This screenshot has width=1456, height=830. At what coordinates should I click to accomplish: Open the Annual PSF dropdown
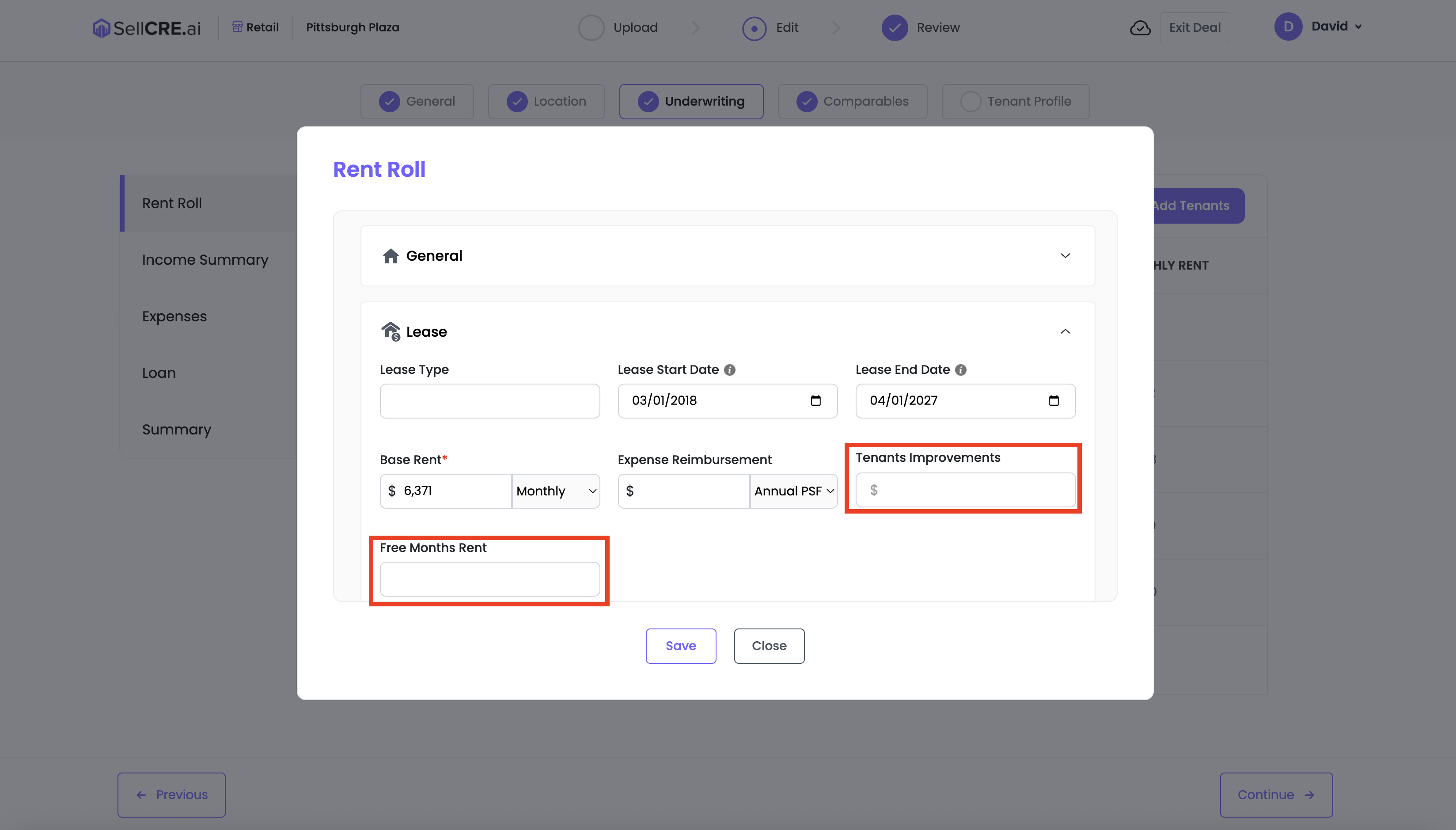point(793,491)
